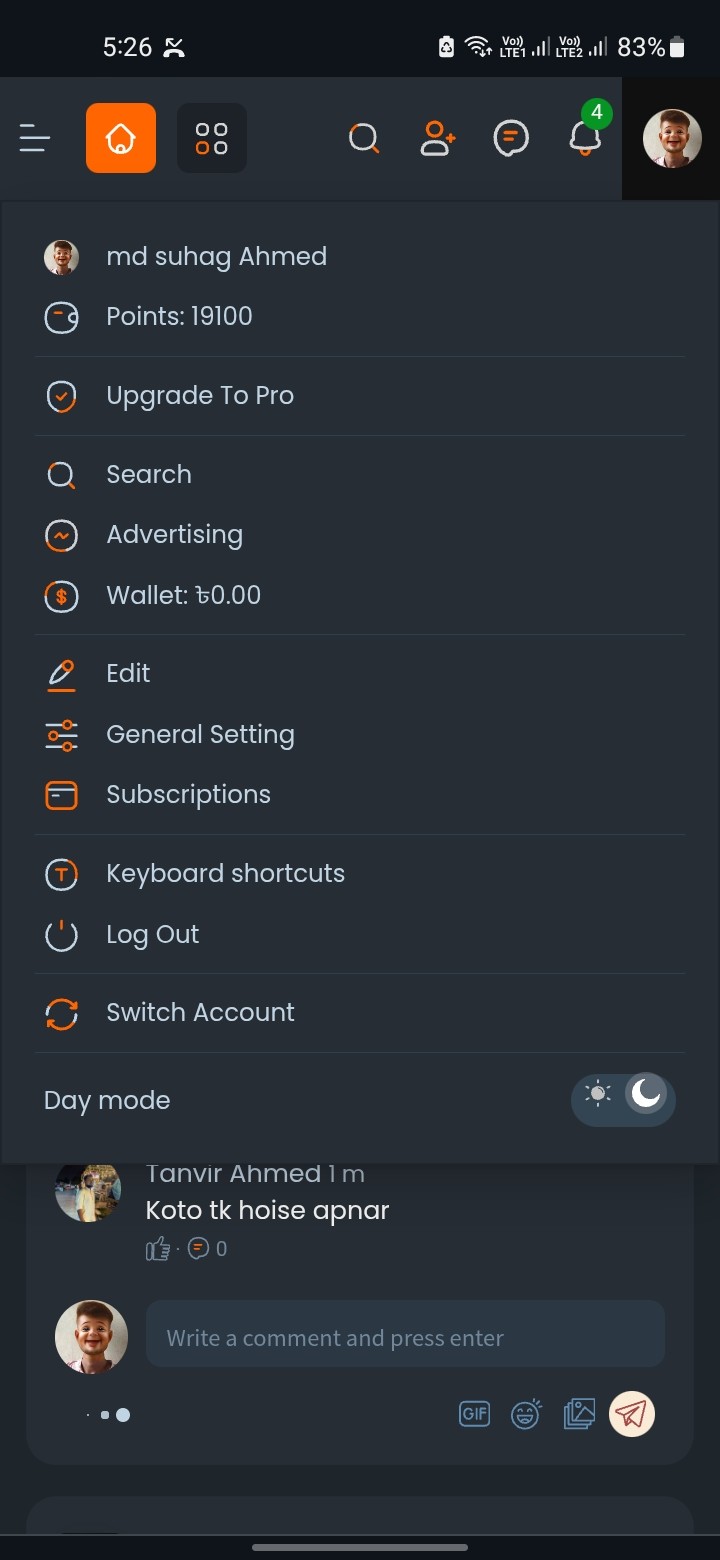
Task: Tap the search magnifier in top bar
Action: (364, 138)
